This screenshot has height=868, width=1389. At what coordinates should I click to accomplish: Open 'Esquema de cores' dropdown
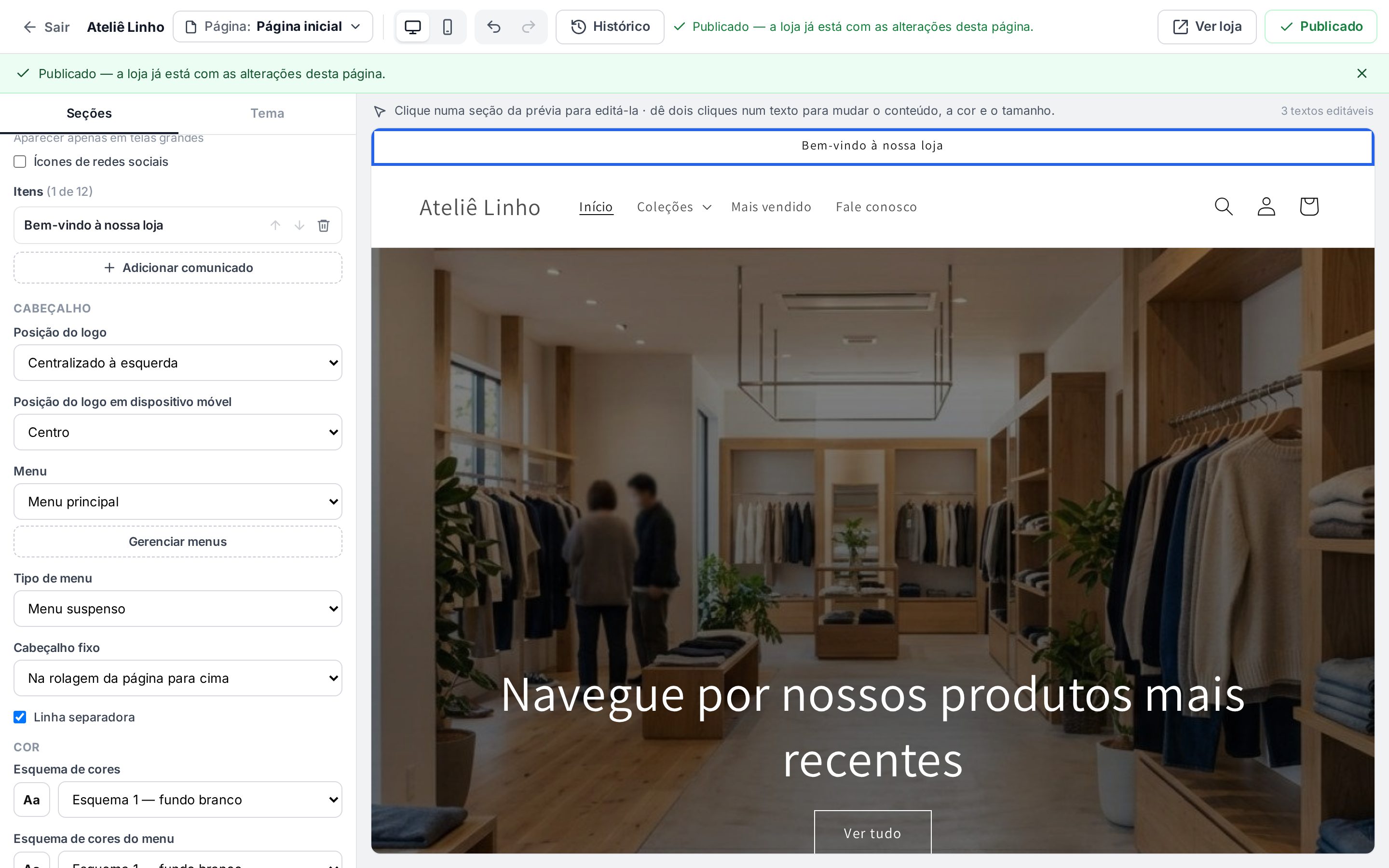[200, 800]
